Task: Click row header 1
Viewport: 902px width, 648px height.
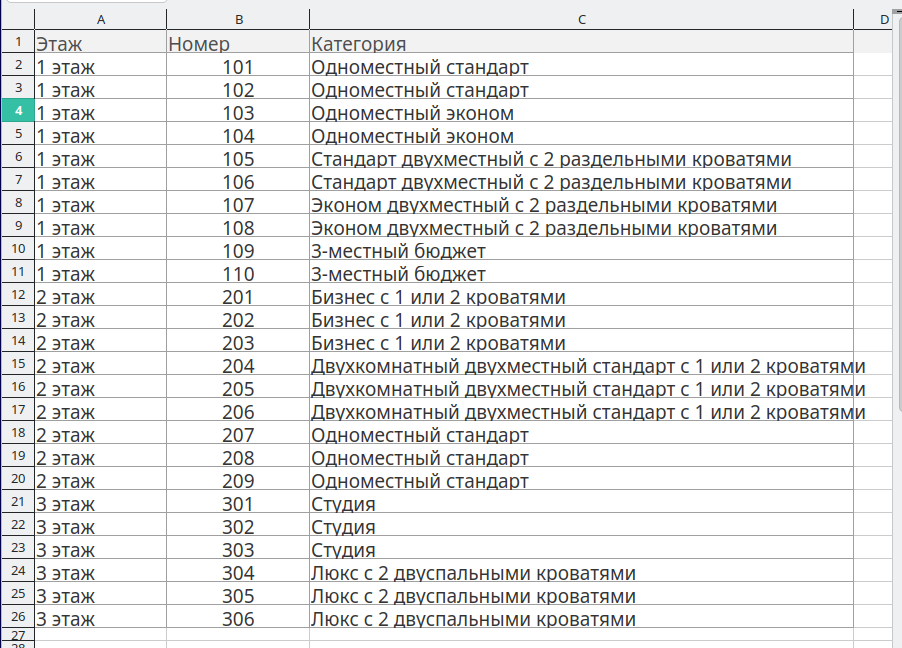Action: pyautogui.click(x=17, y=44)
